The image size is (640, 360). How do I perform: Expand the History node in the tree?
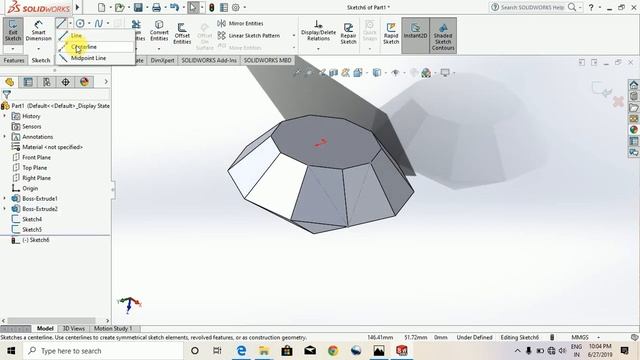5,116
